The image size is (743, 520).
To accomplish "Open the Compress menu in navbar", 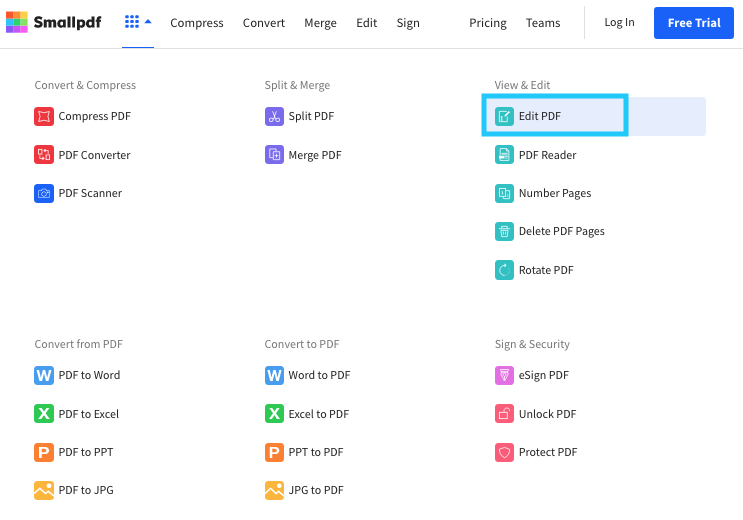I will click(x=197, y=23).
